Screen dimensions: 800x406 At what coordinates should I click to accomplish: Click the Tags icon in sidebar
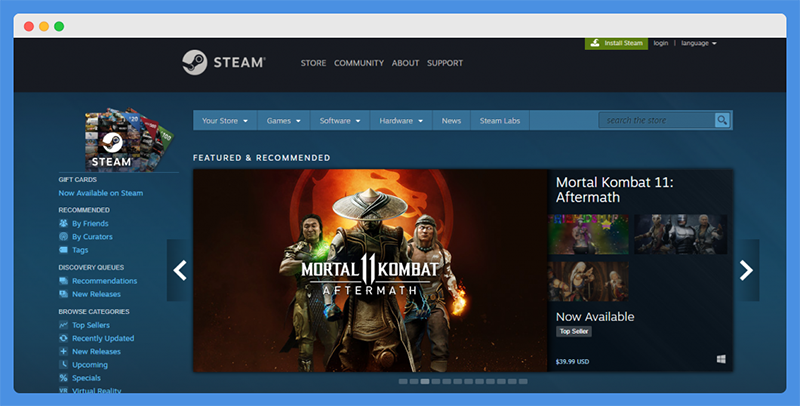[63, 250]
